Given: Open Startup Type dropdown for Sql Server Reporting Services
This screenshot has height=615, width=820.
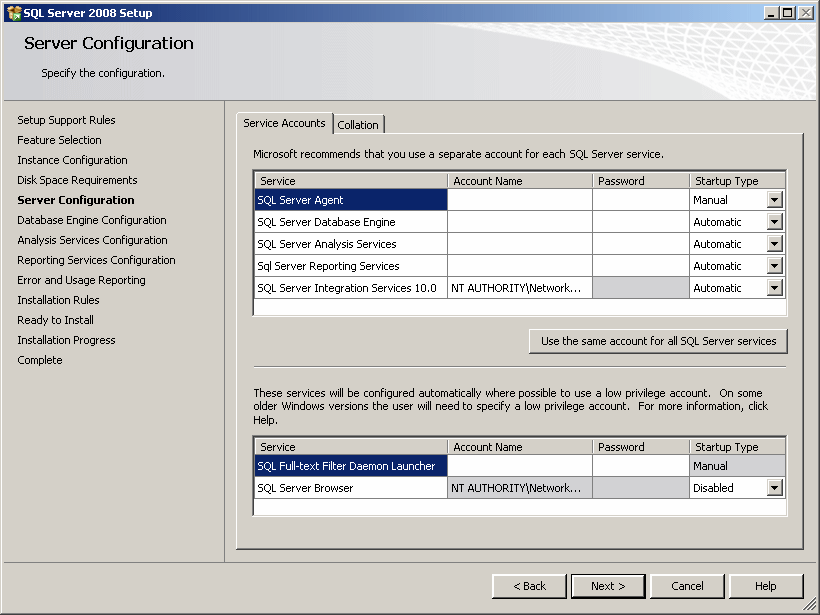Looking at the screenshot, I should (775, 266).
